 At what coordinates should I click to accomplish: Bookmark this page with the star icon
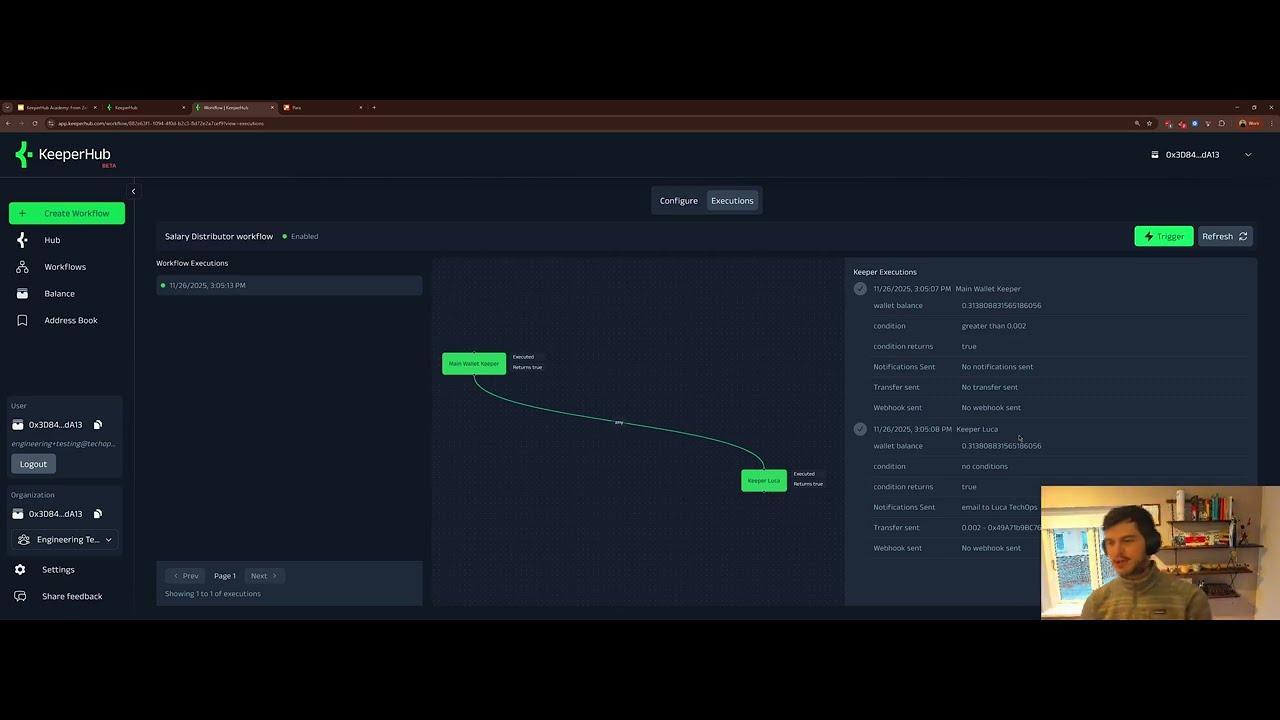click(x=1149, y=123)
